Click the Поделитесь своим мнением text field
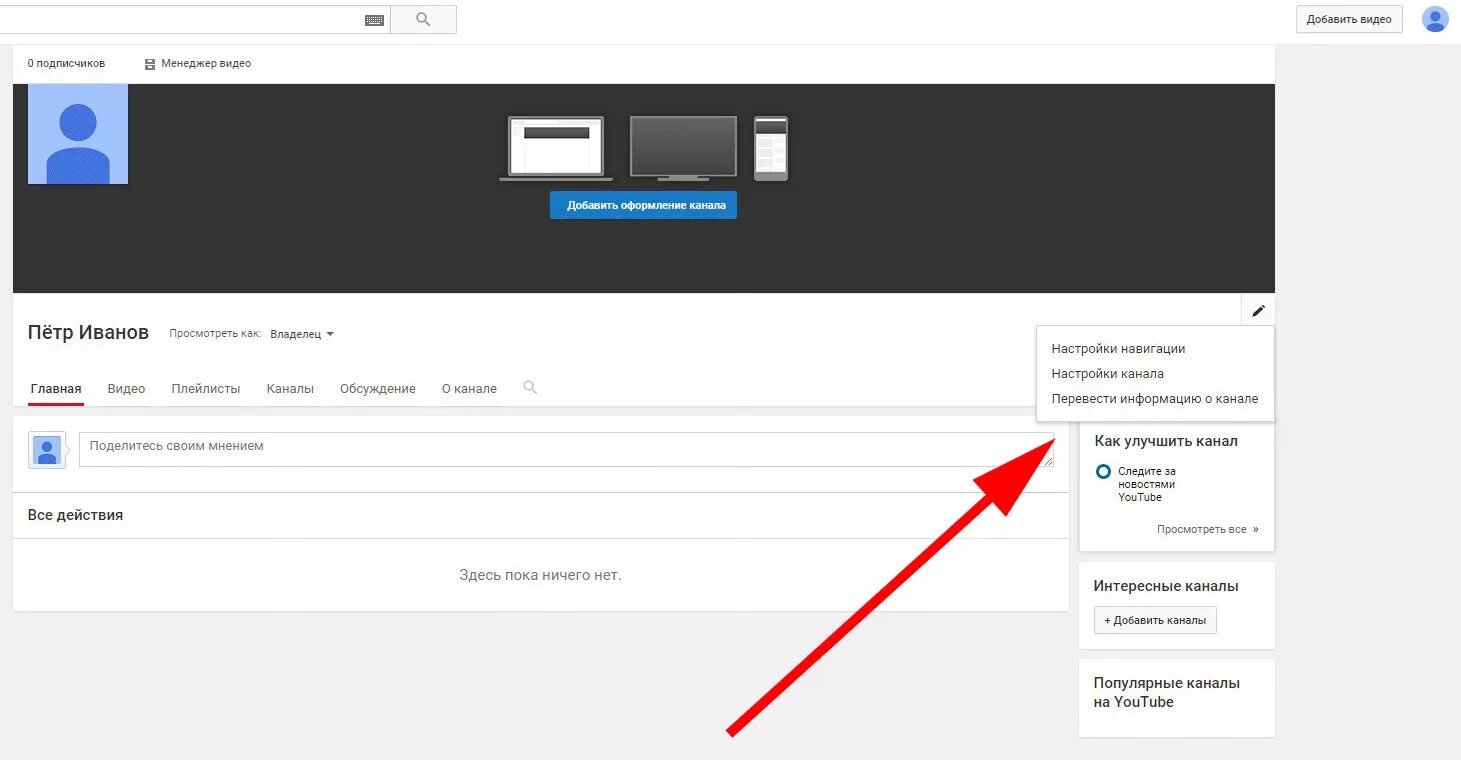 [x=566, y=449]
